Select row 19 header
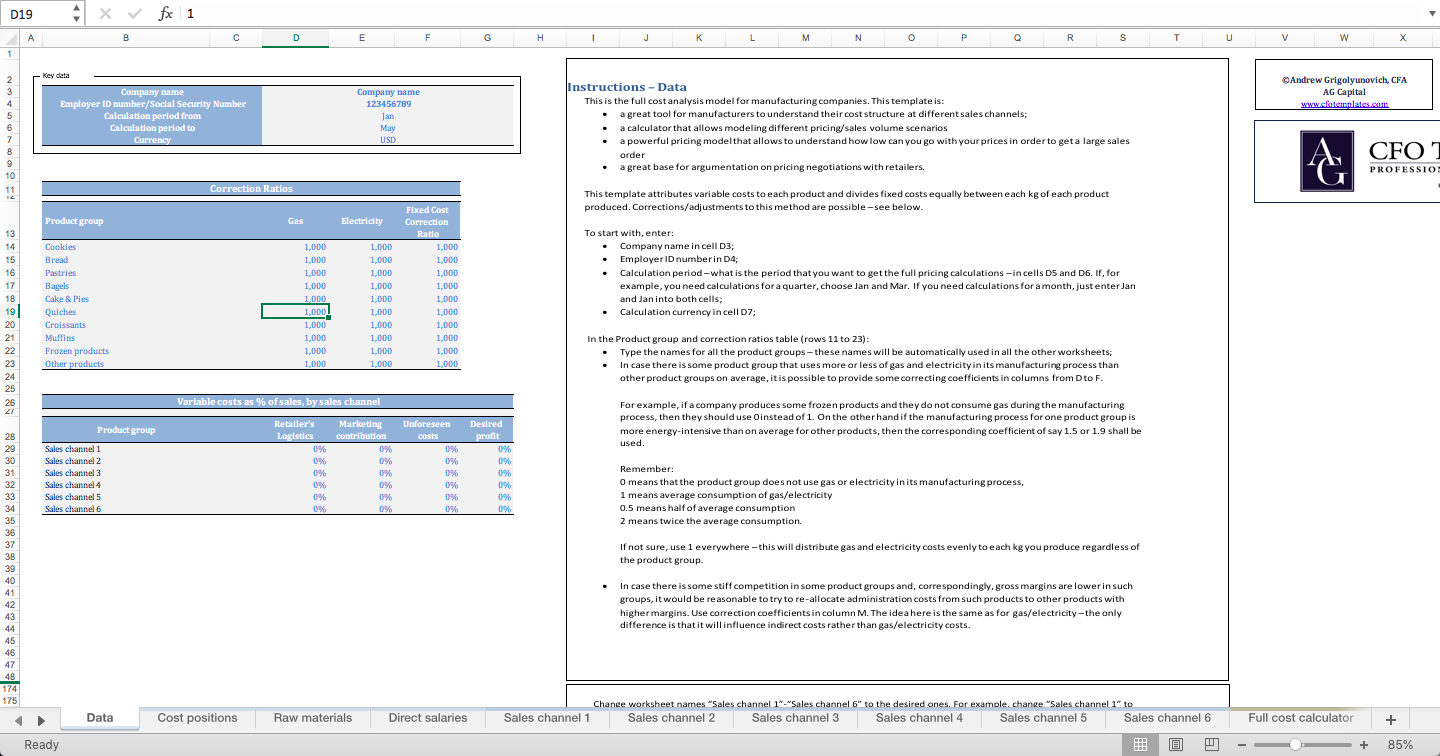This screenshot has height=756, width=1440. click(x=9, y=311)
